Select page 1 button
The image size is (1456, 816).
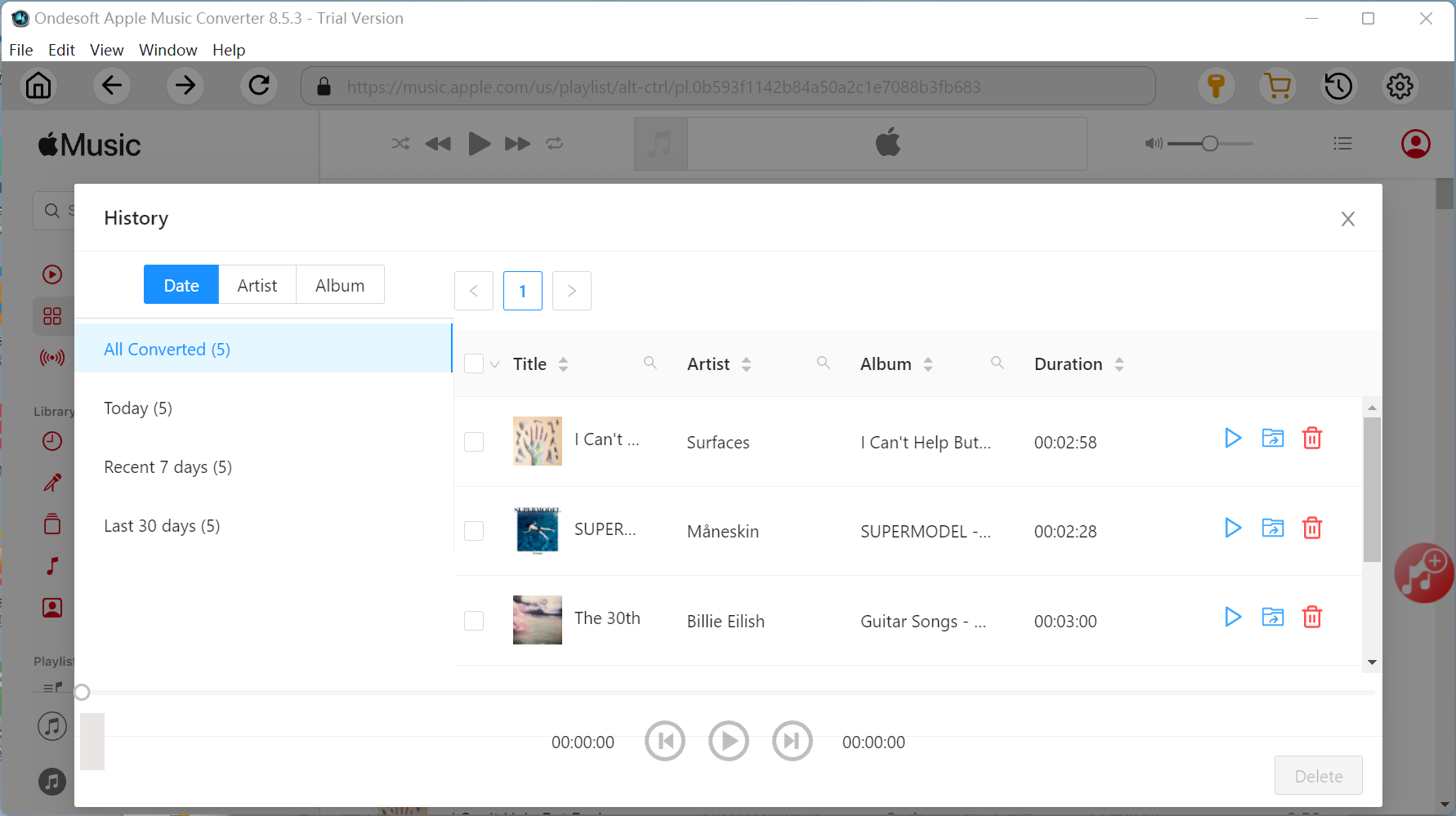tap(523, 291)
